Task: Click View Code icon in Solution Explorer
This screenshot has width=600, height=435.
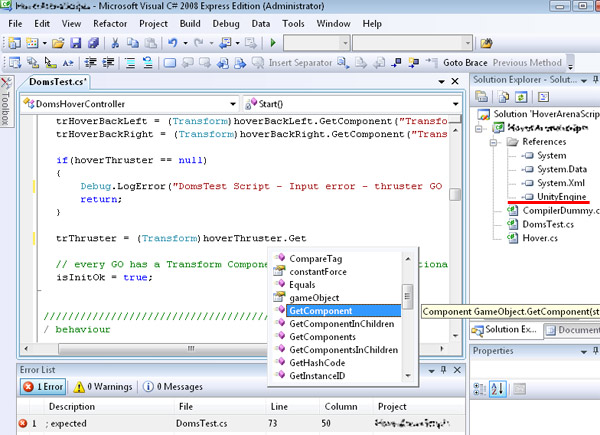Action: [x=543, y=97]
